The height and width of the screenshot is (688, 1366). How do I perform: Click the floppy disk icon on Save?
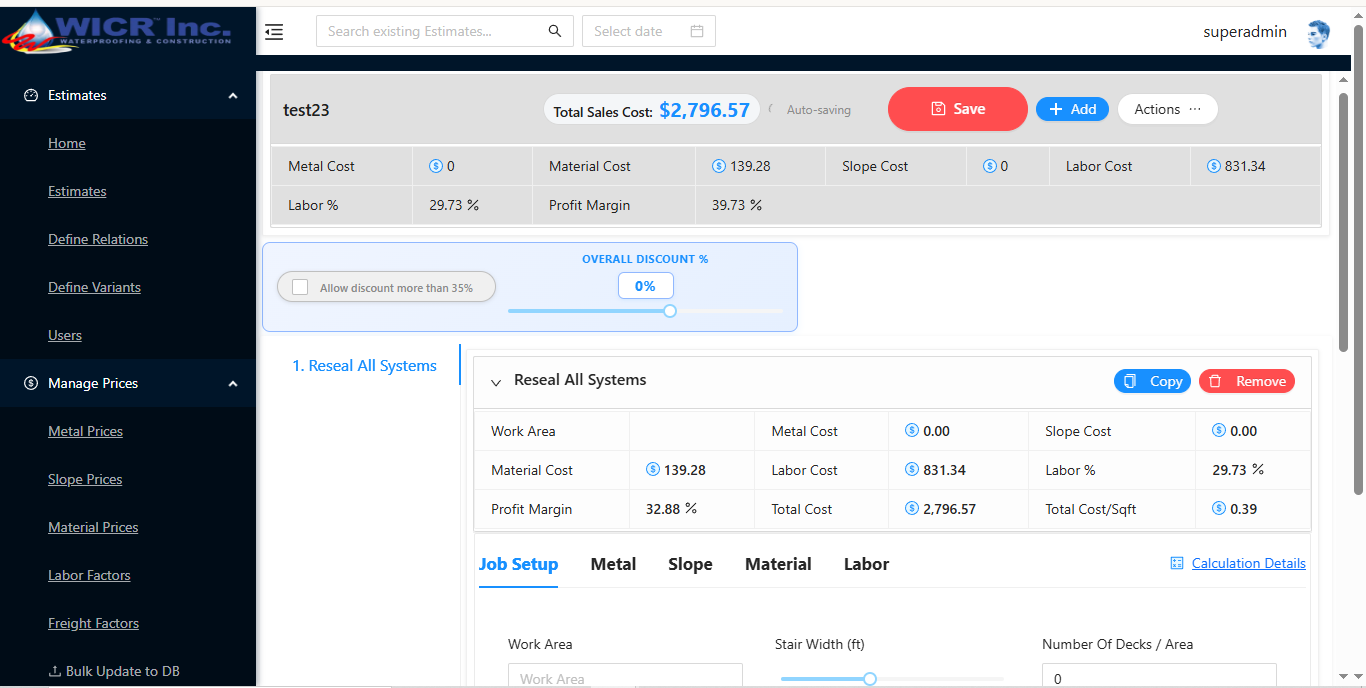[x=938, y=109]
